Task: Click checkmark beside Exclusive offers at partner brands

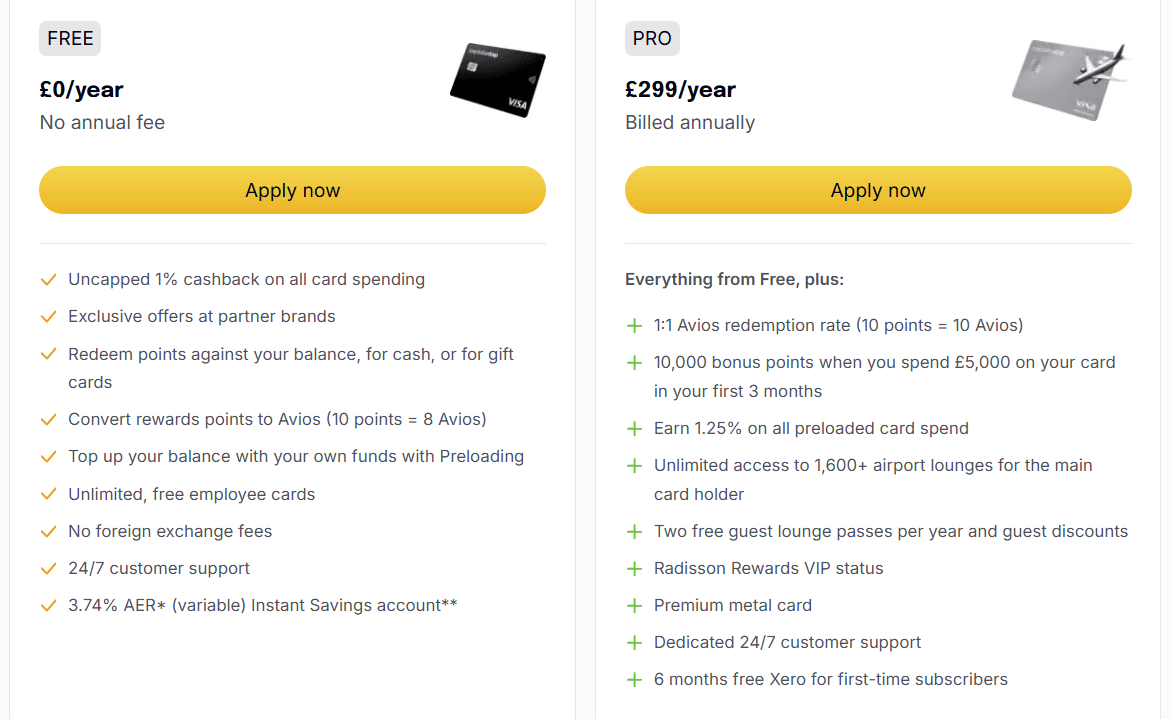Action: pyautogui.click(x=49, y=317)
